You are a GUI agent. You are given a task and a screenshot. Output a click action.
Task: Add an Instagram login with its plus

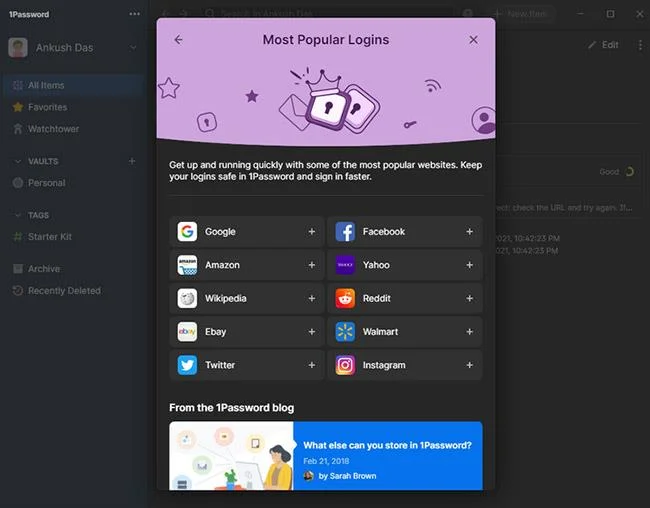[x=469, y=365]
